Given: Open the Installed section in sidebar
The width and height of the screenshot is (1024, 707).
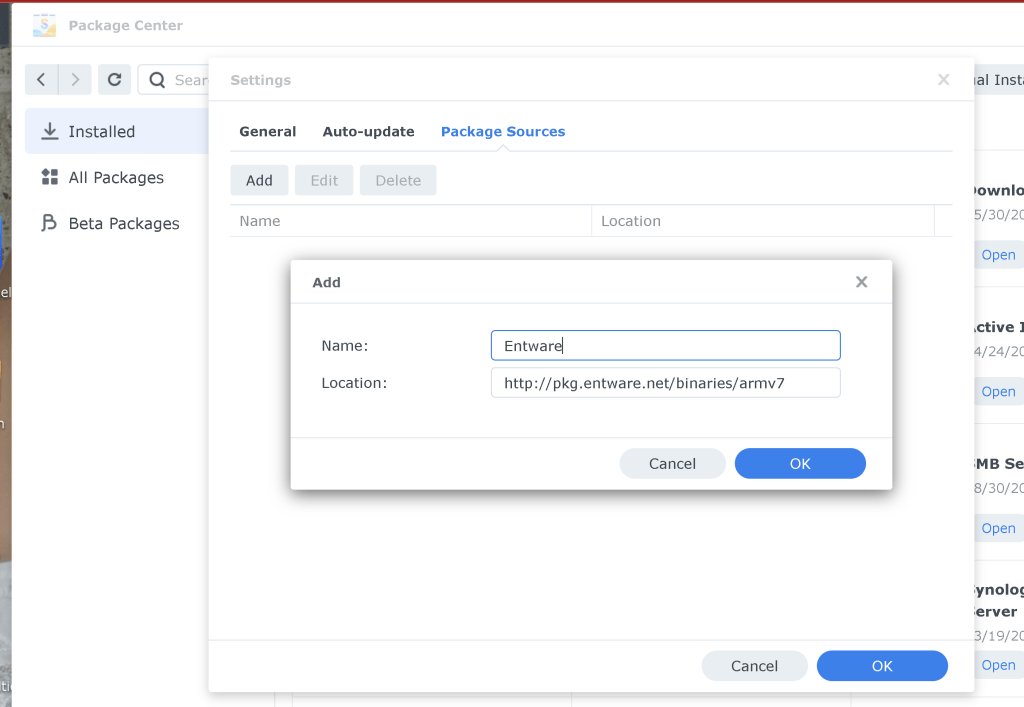Looking at the screenshot, I should 116,131.
